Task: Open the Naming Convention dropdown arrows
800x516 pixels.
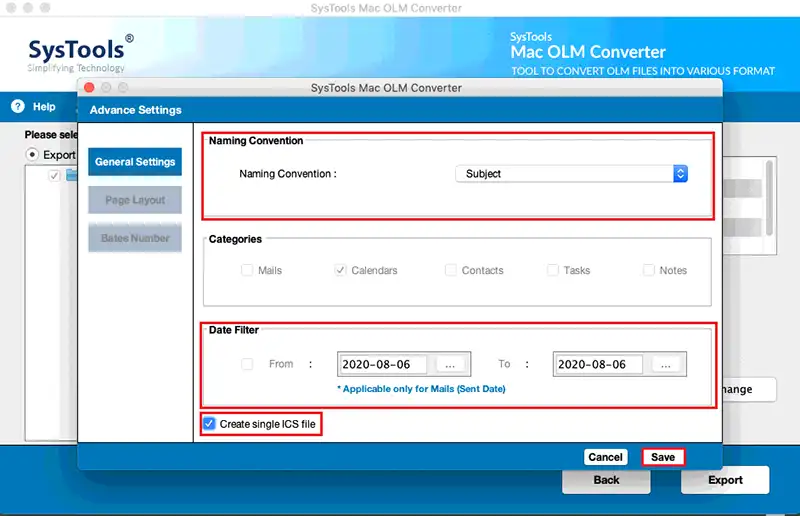Action: pyautogui.click(x=680, y=174)
